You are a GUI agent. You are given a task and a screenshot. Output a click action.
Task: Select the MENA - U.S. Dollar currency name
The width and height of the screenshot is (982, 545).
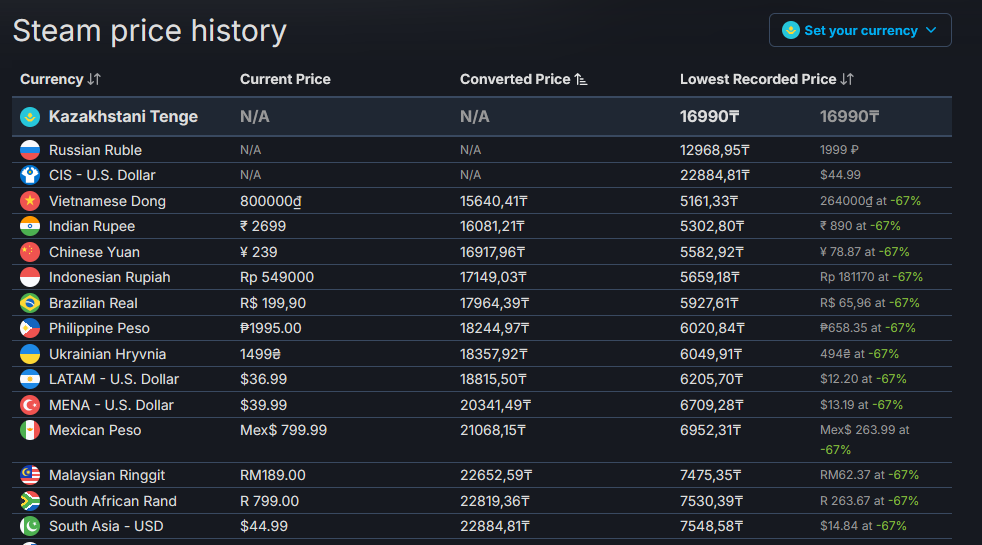coord(111,405)
